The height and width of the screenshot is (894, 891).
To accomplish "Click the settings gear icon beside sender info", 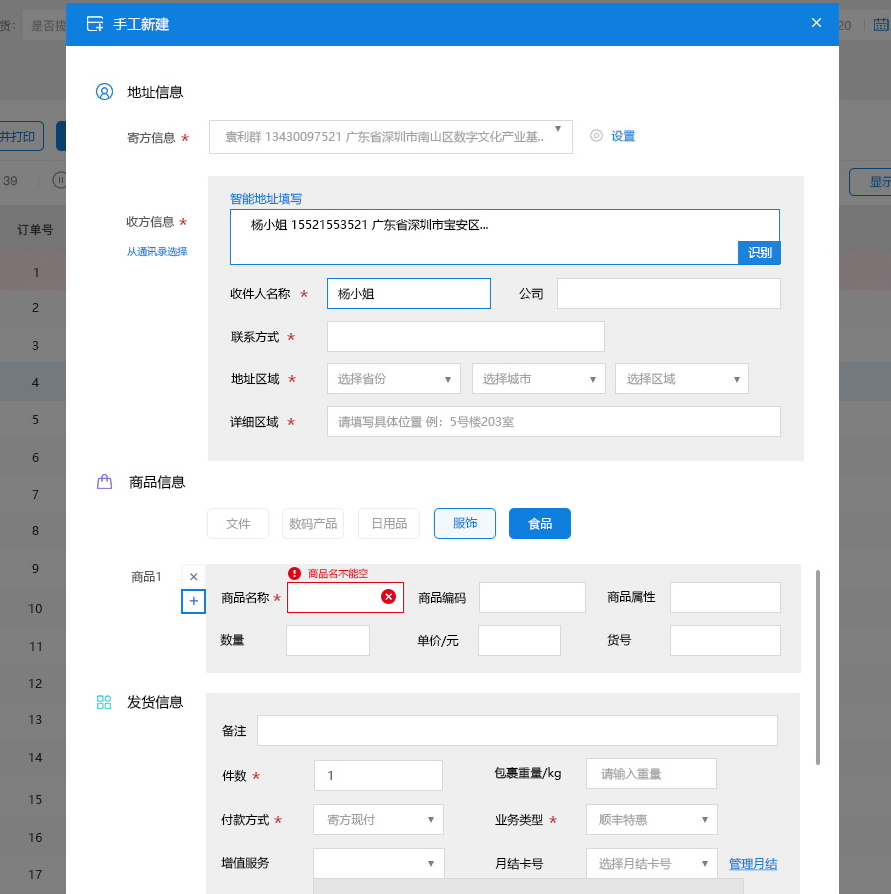I will coord(597,136).
